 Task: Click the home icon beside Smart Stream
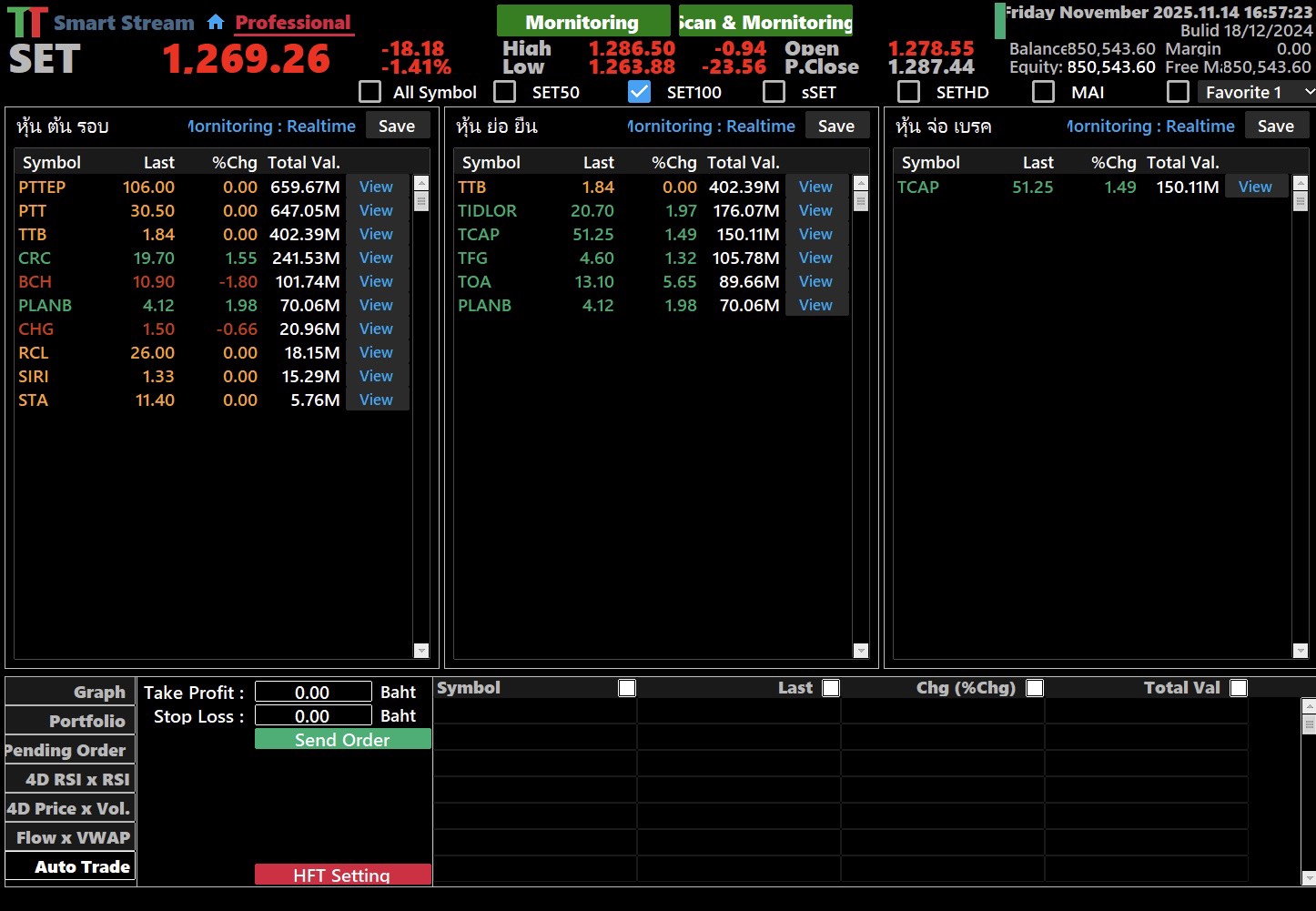coord(216,22)
